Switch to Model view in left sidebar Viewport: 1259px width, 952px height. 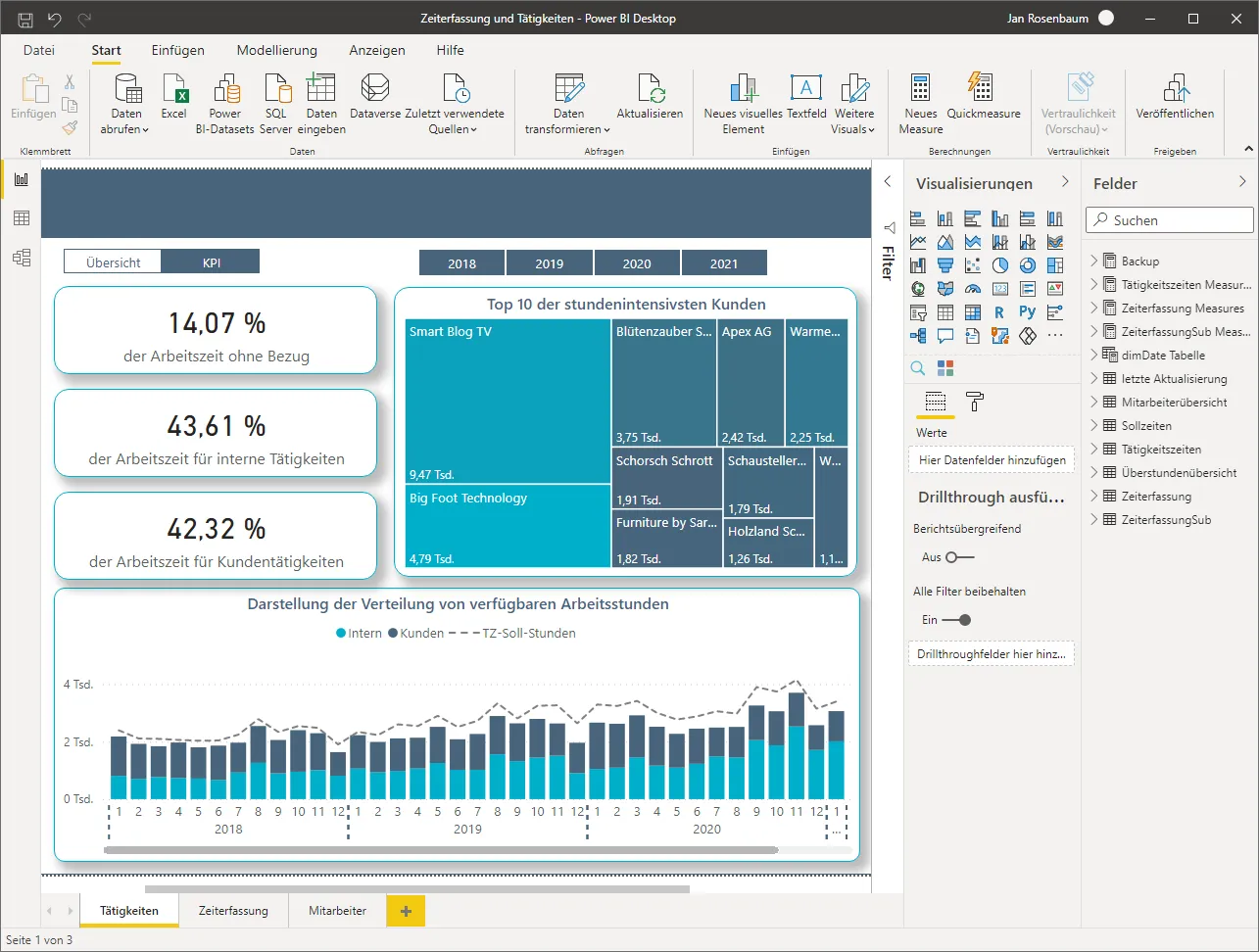click(21, 258)
